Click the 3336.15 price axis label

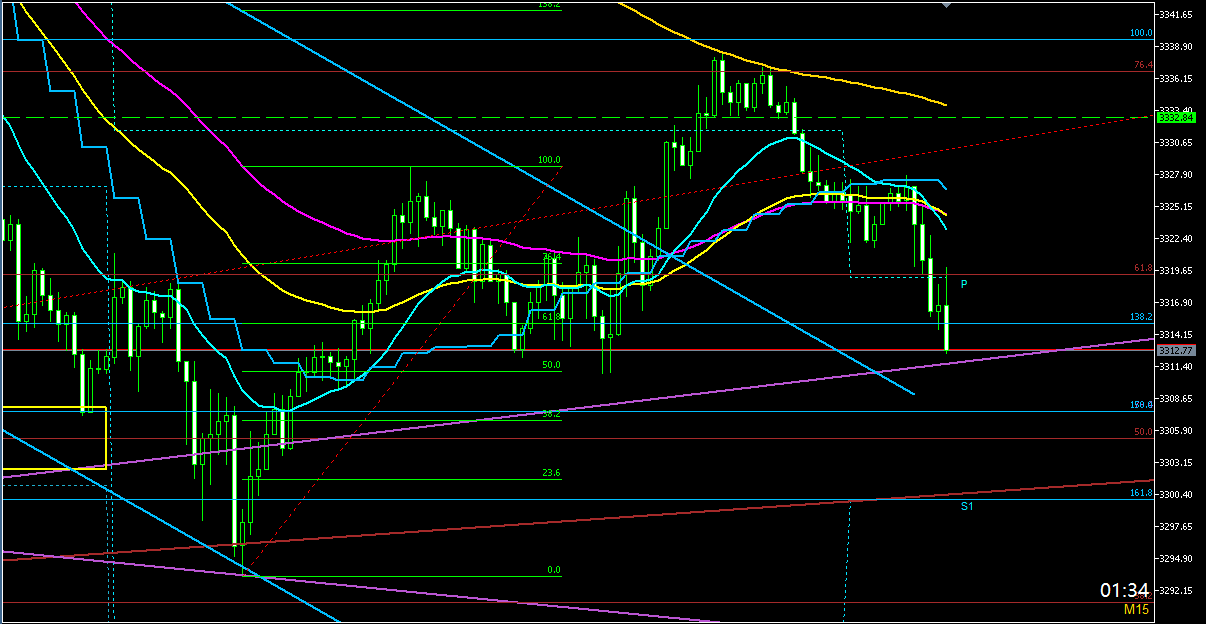(x=1177, y=79)
